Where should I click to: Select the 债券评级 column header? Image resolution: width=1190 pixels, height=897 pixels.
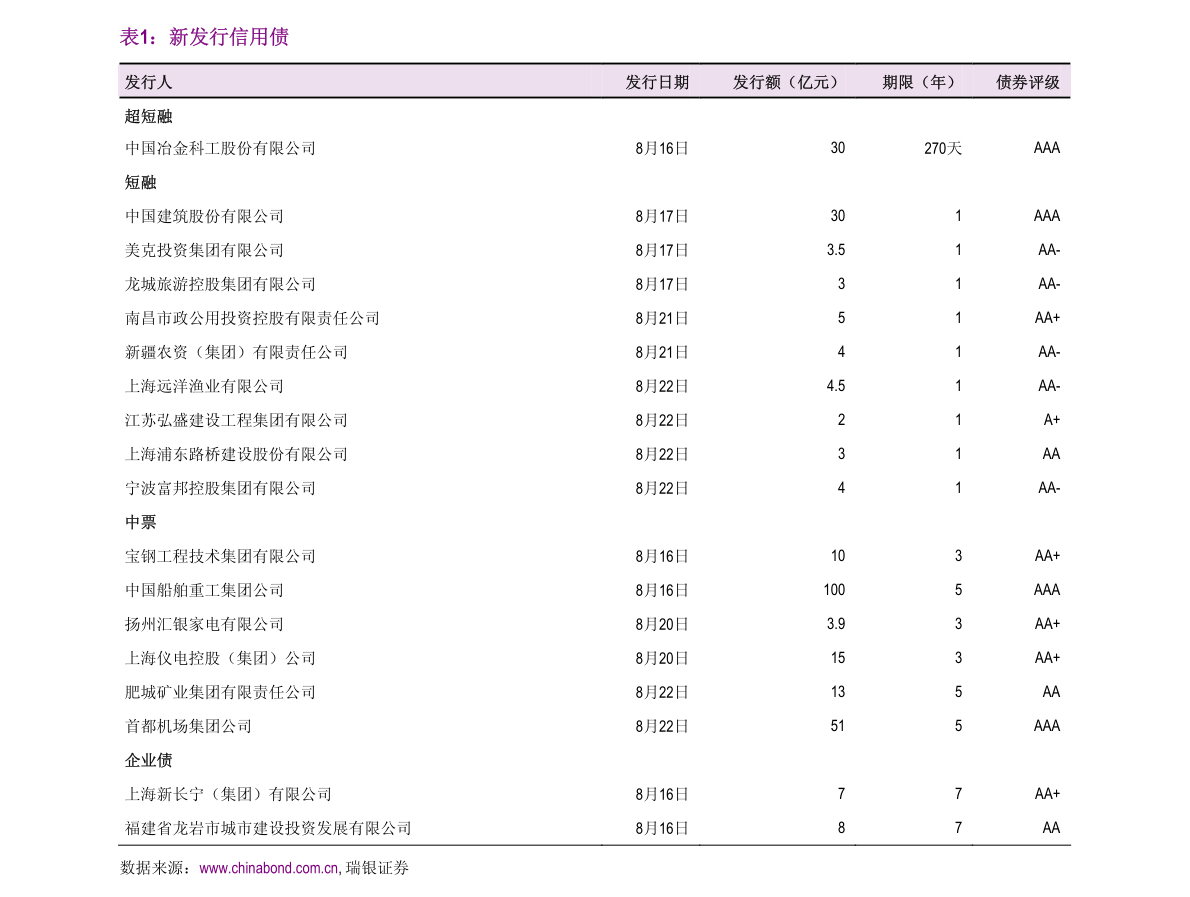point(1028,82)
